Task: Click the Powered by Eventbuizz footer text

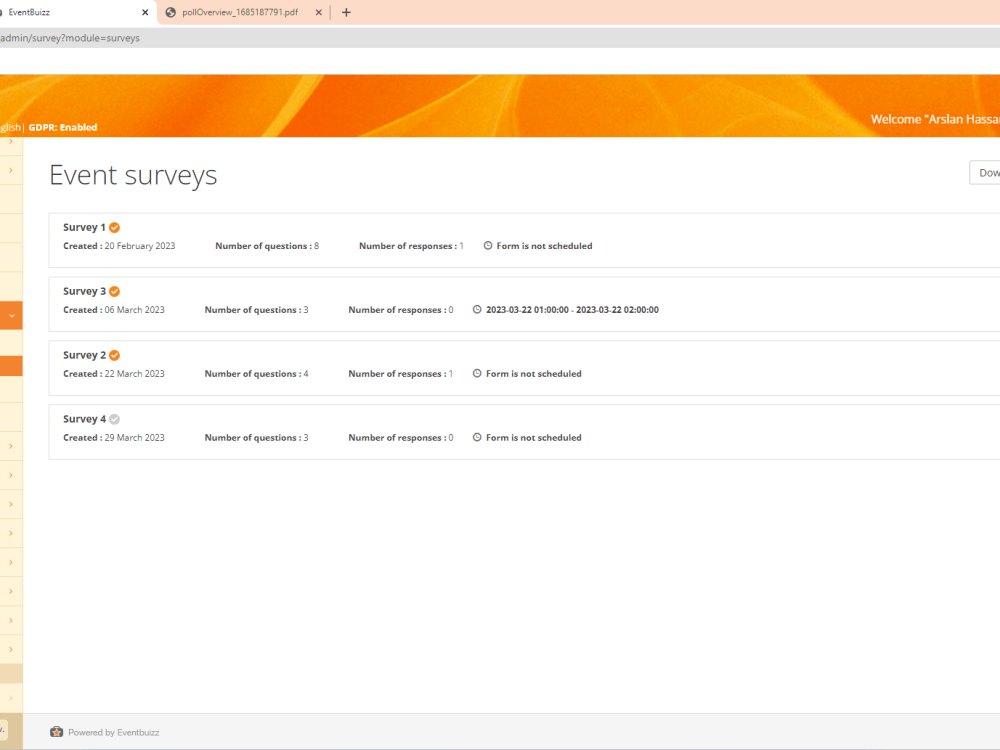Action: point(114,732)
